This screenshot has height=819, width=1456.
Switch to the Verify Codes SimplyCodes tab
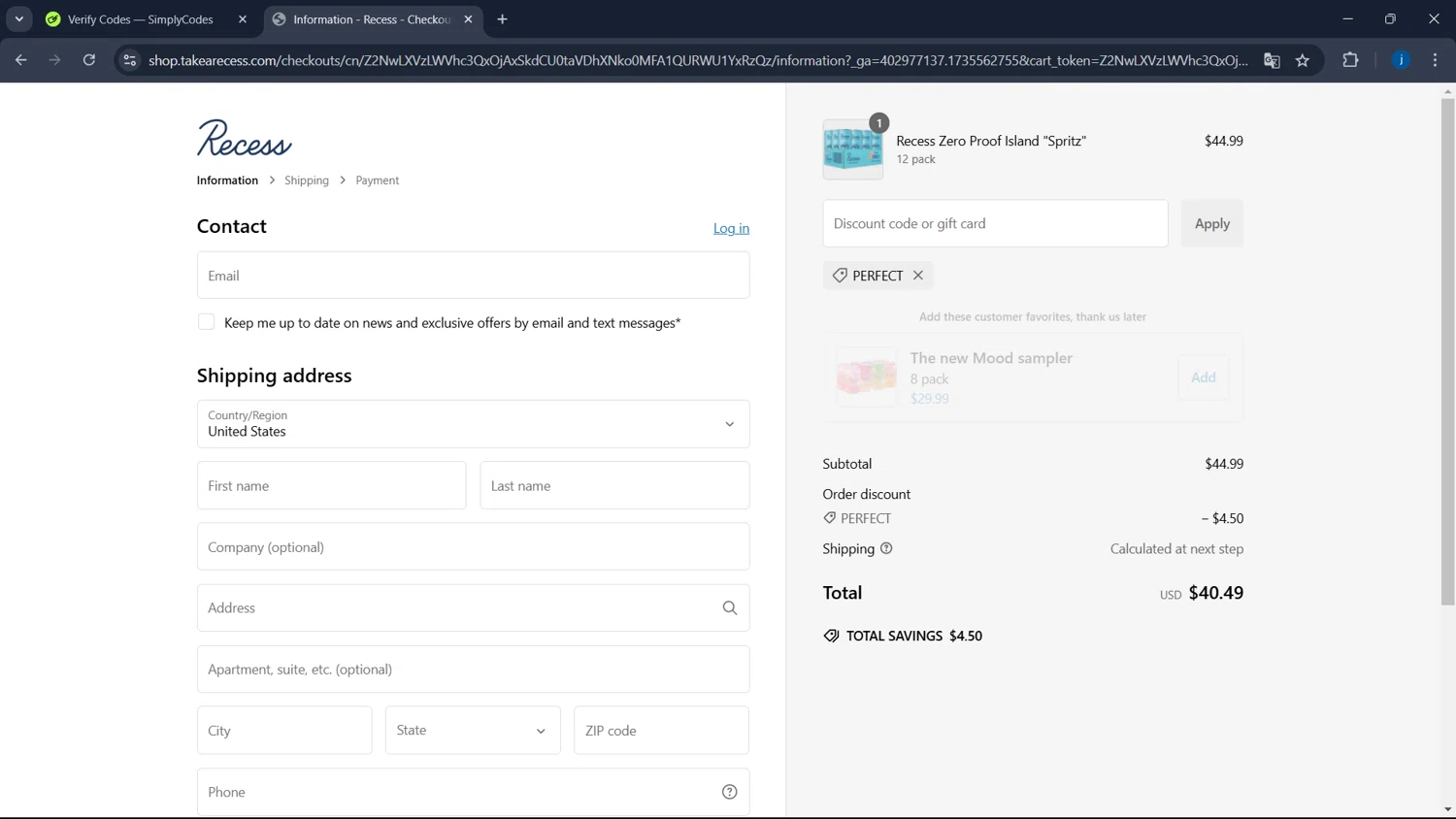click(141, 19)
